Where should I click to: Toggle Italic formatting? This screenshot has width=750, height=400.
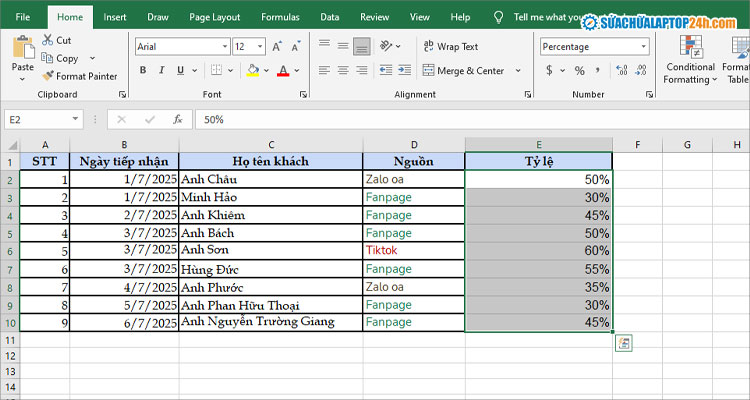point(161,71)
